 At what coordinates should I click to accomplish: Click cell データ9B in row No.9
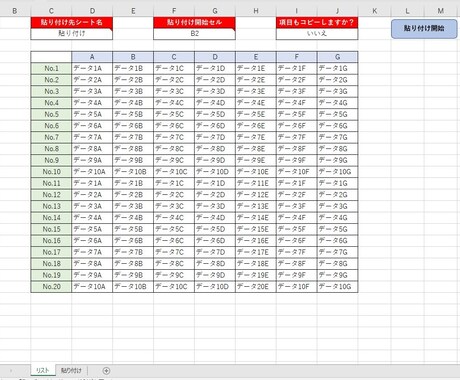[x=133, y=160]
